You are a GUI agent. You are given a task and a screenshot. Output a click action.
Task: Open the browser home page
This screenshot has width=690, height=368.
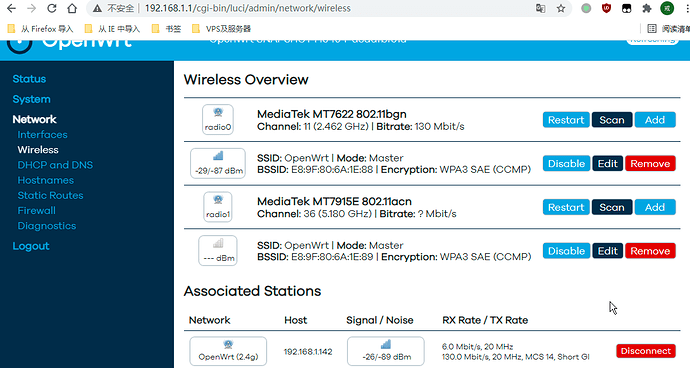(72, 8)
